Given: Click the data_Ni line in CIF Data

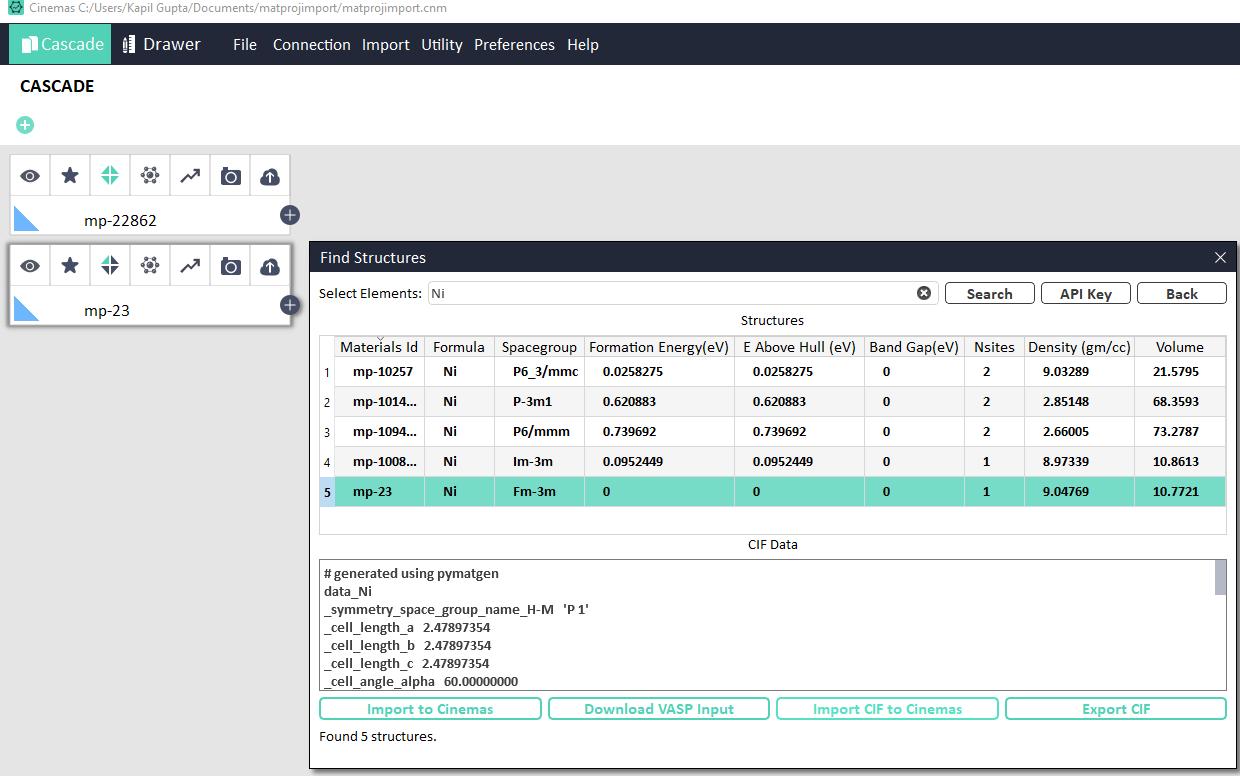Looking at the screenshot, I should [348, 591].
